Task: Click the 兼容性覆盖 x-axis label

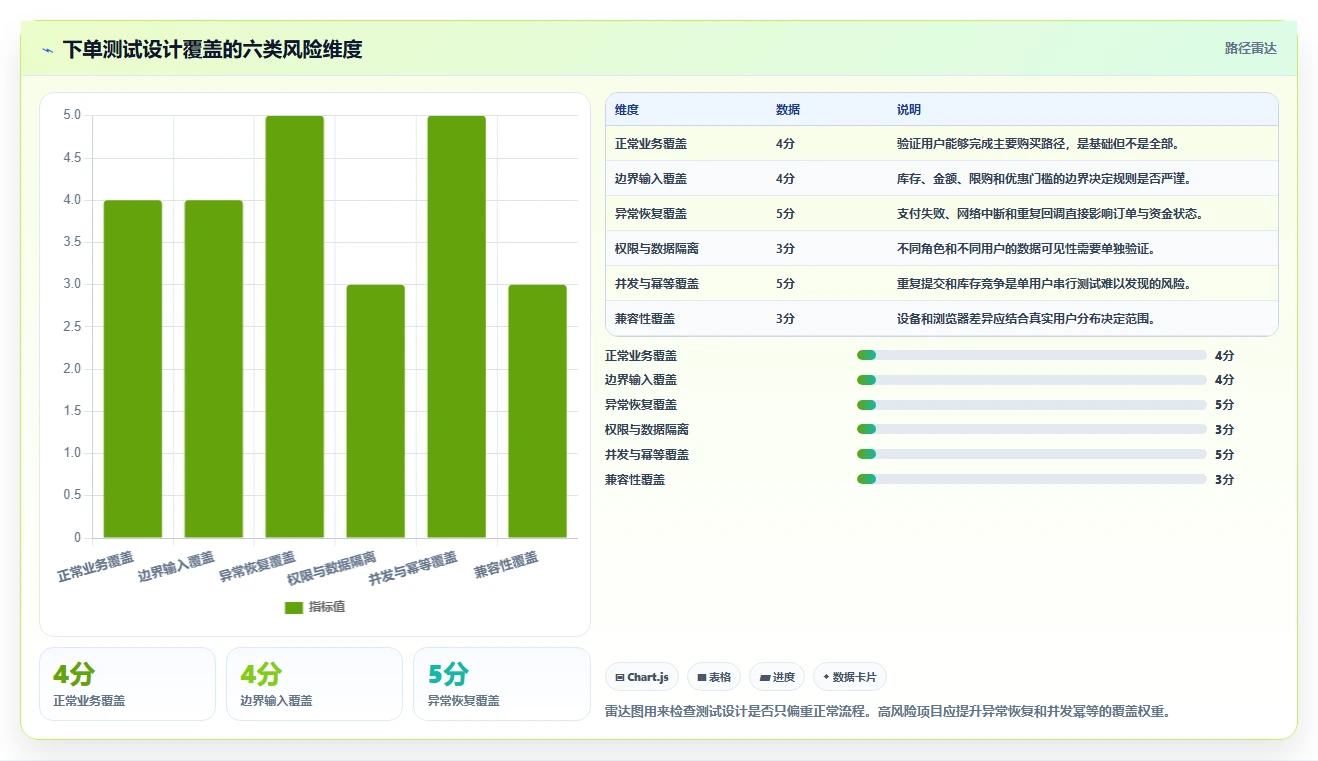Action: click(507, 565)
